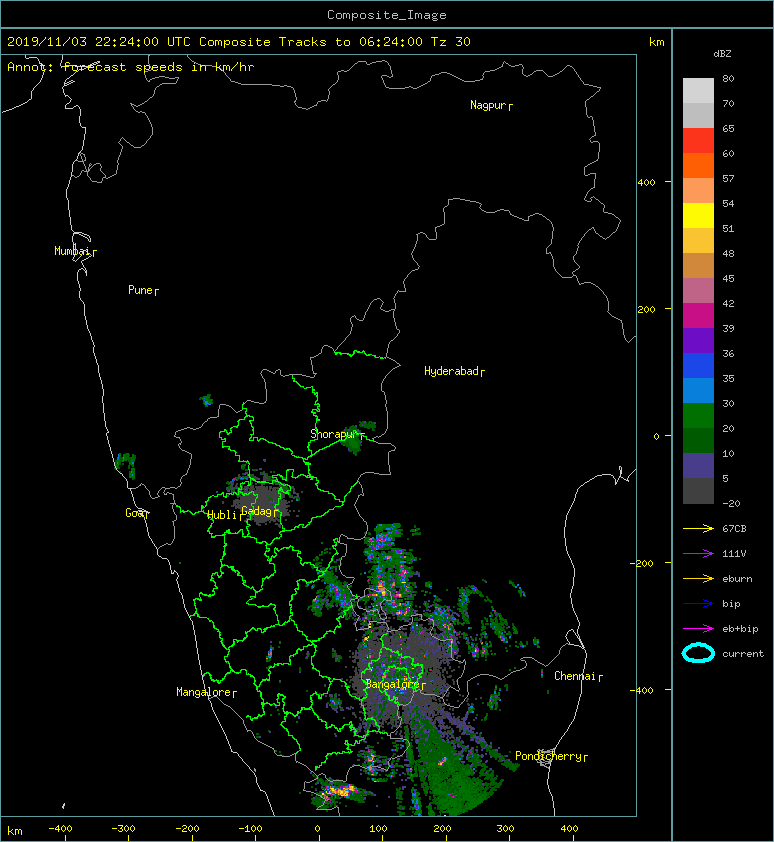
Task: Select the -20 dBZ dark gray swatch
Action: click(698, 491)
